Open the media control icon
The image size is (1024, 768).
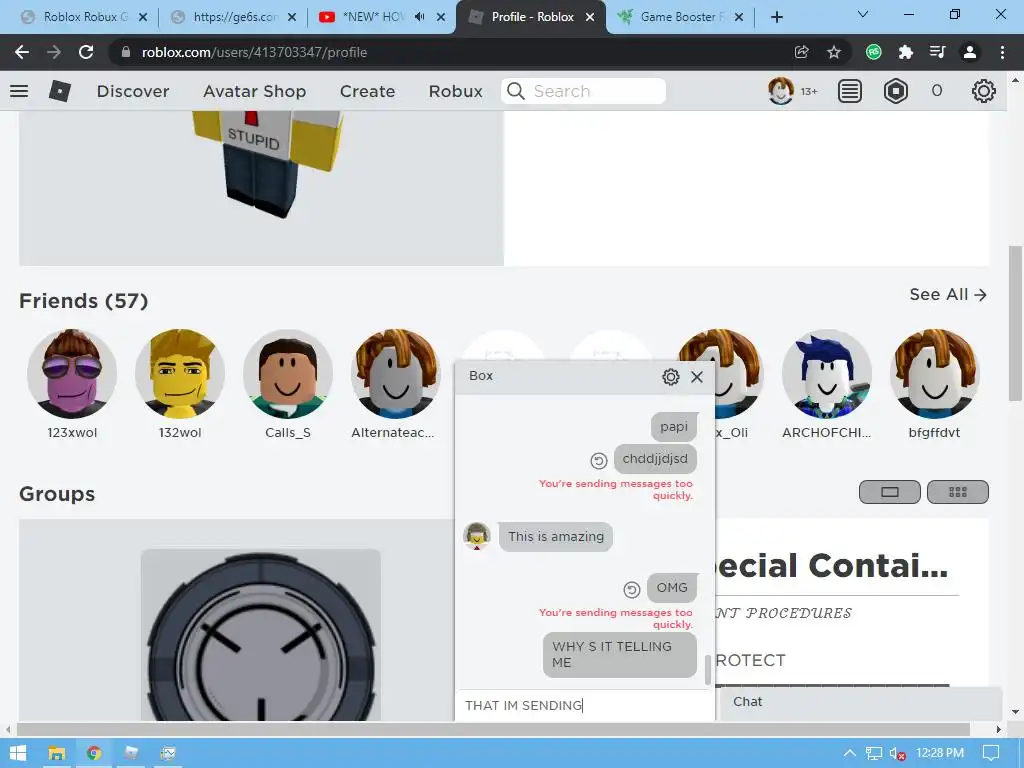tap(937, 52)
